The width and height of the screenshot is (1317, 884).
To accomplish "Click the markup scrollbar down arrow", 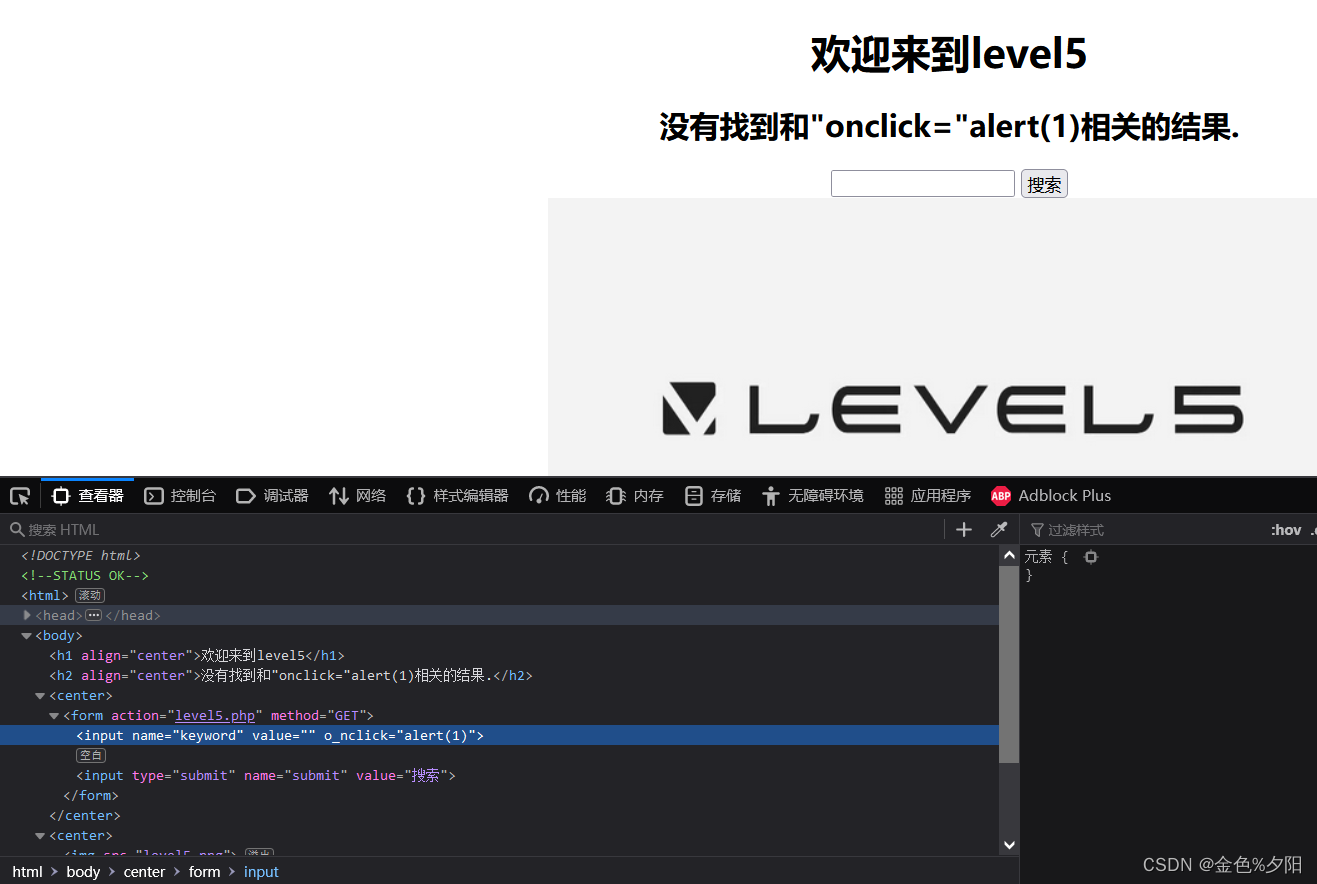I will (1009, 845).
